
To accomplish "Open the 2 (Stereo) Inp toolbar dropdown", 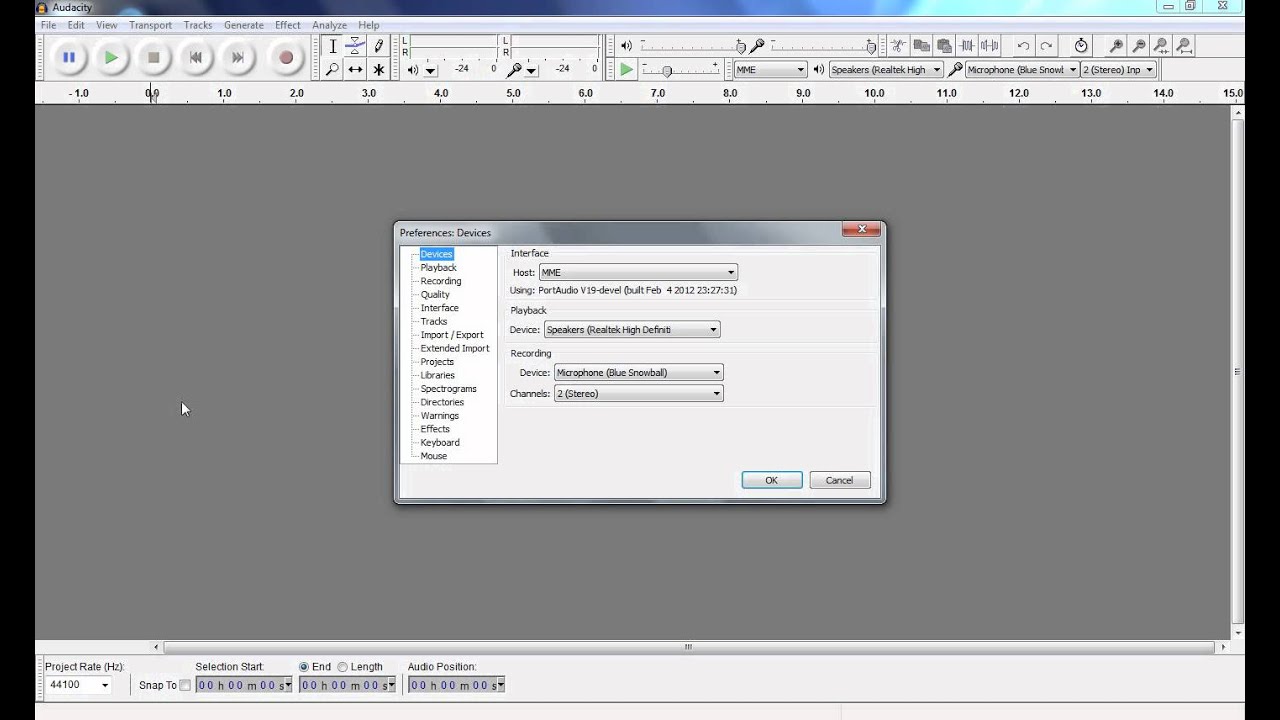I will point(1119,70).
